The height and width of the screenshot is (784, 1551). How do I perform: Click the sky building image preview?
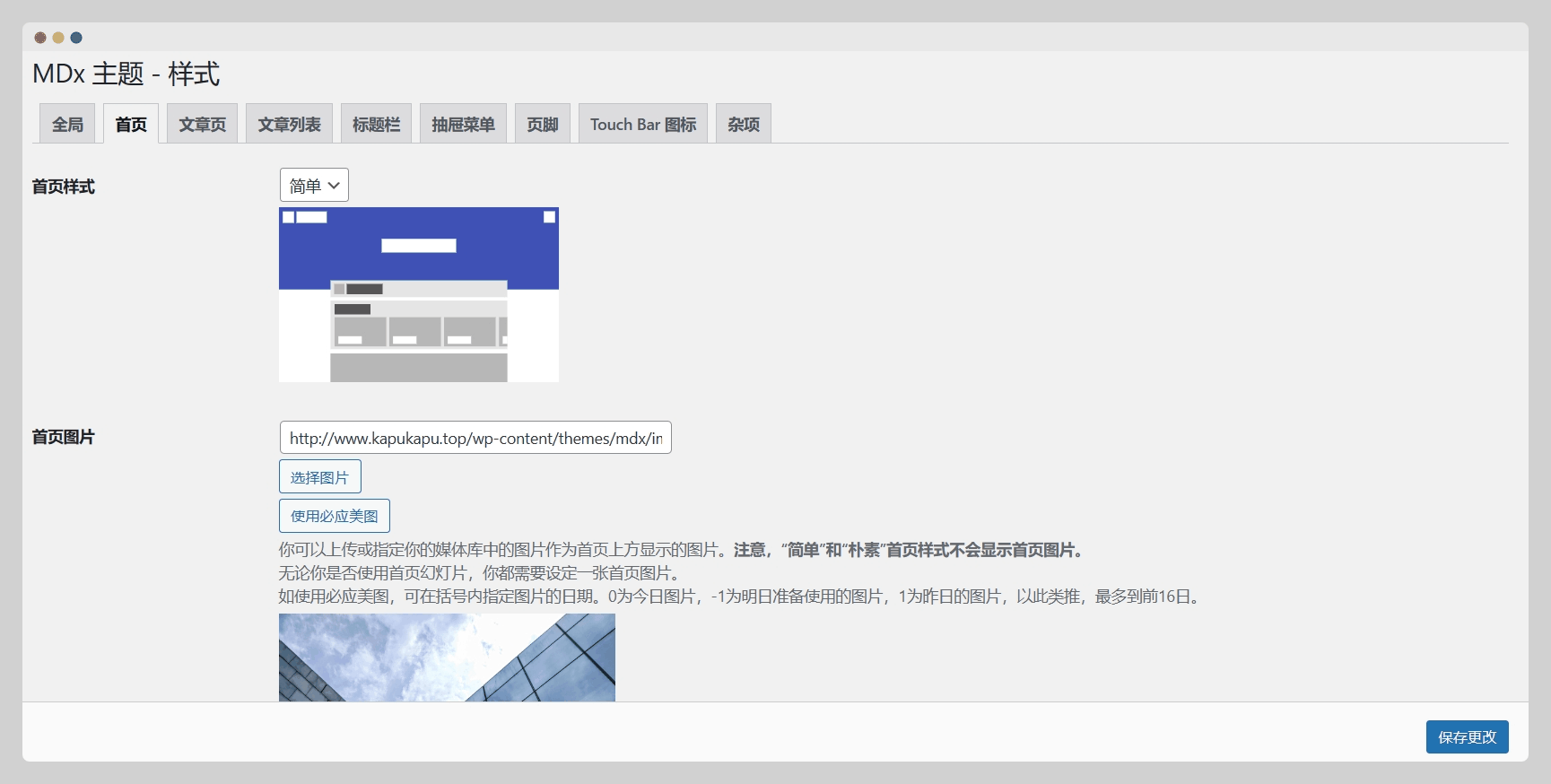[x=447, y=657]
